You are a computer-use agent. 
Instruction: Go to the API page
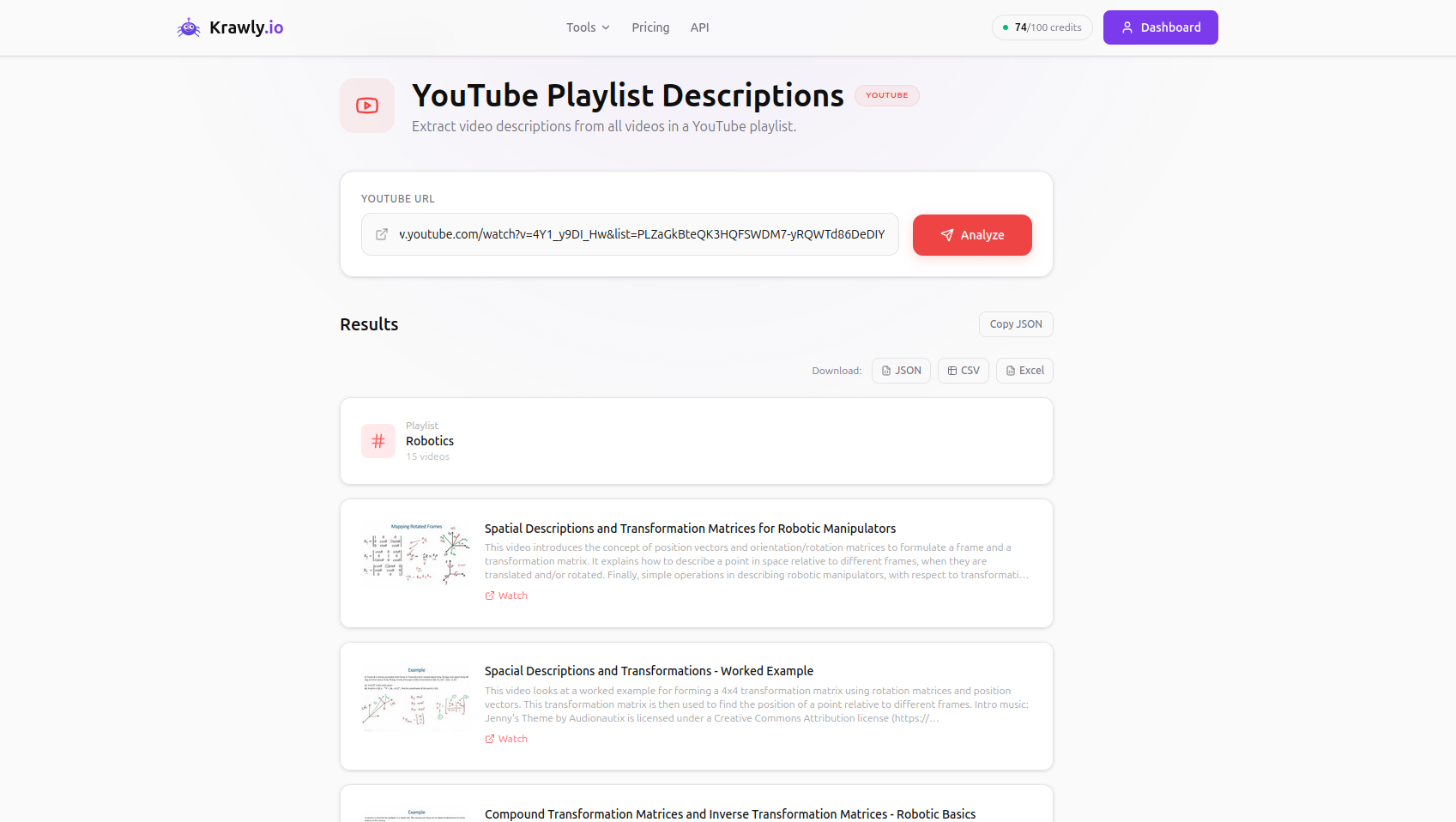(x=700, y=27)
